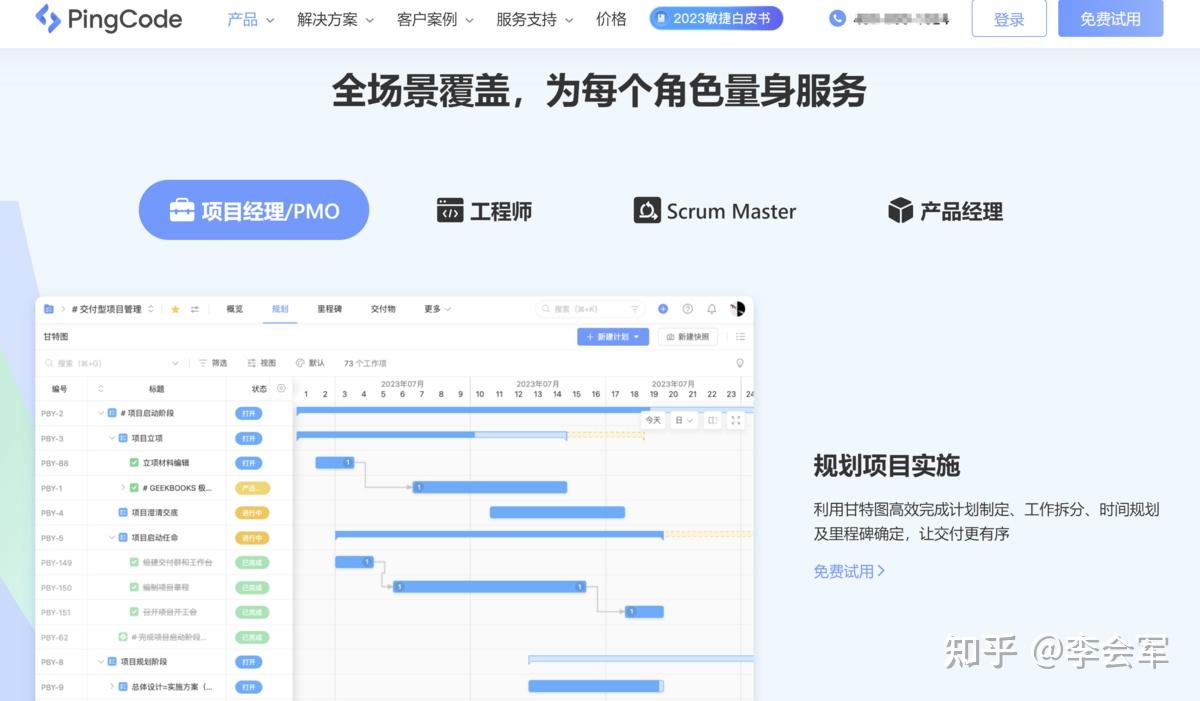Viewport: 1200px width, 701px height.
Task: Click the PingCode logo
Action: pyautogui.click(x=108, y=19)
